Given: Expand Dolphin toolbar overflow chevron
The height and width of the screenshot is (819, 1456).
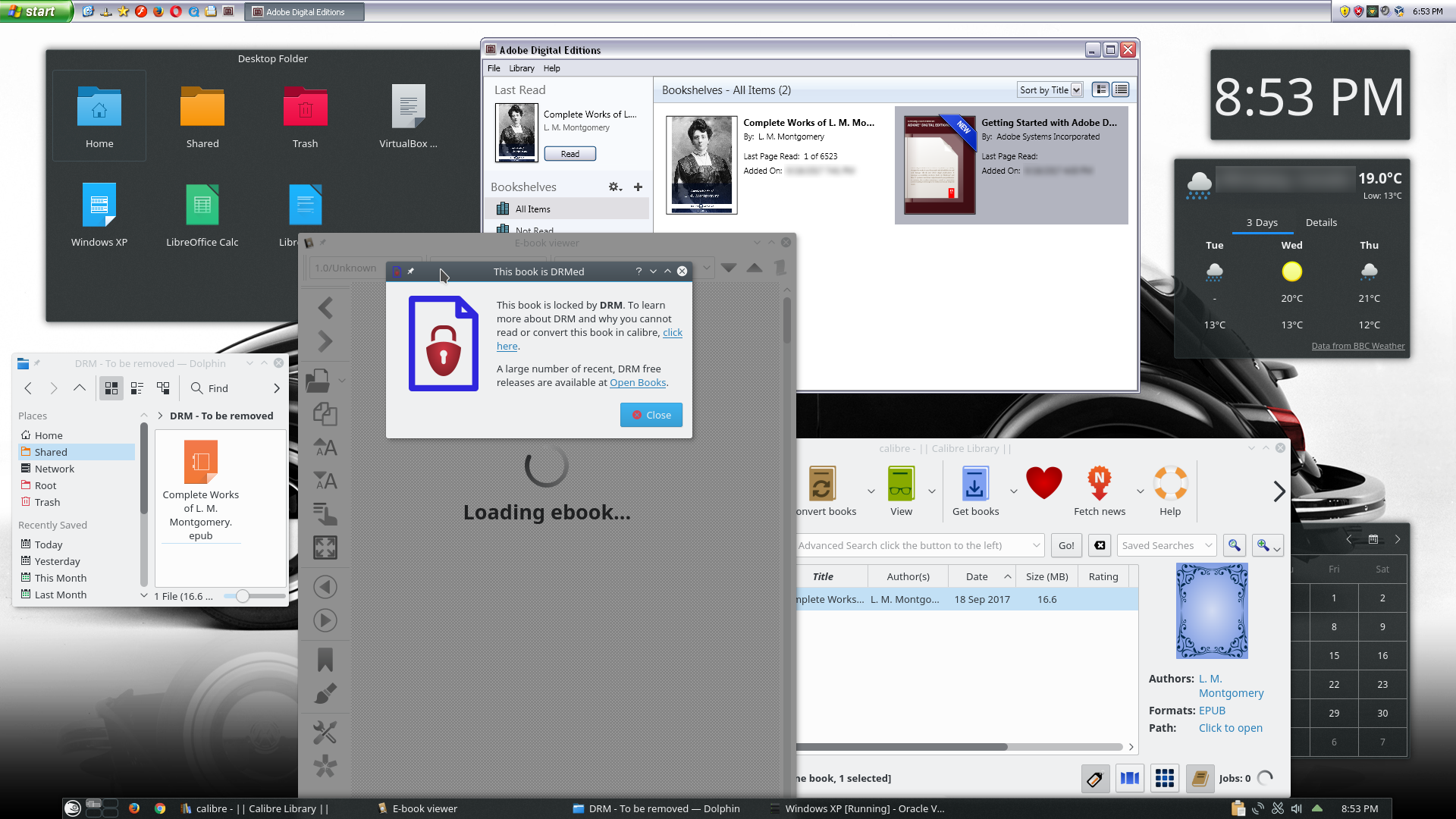Looking at the screenshot, I should click(277, 388).
